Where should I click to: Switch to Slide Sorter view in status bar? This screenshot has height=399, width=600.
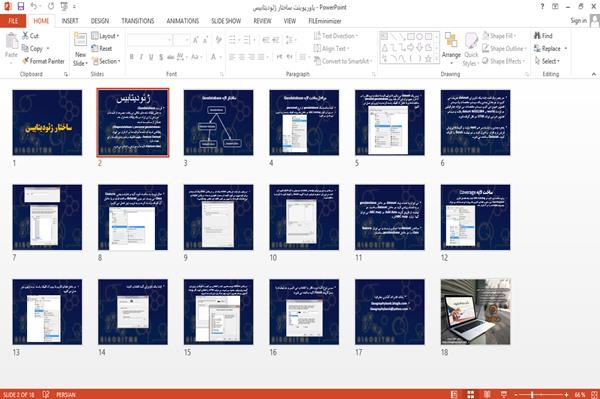pyautogui.click(x=470, y=394)
